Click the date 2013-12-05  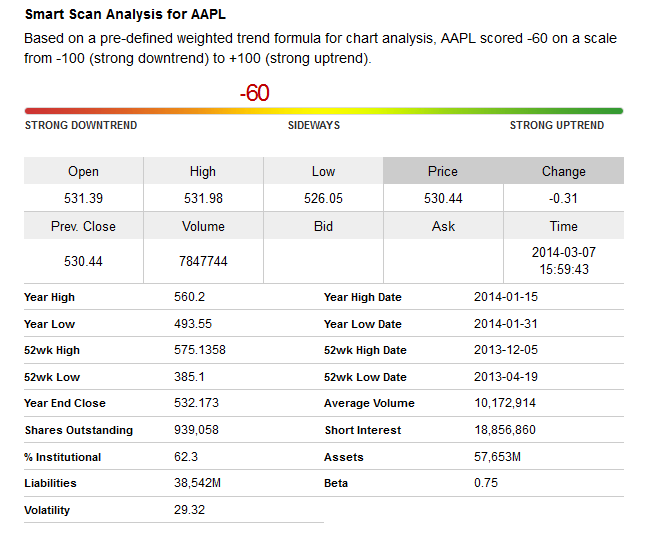click(x=506, y=350)
